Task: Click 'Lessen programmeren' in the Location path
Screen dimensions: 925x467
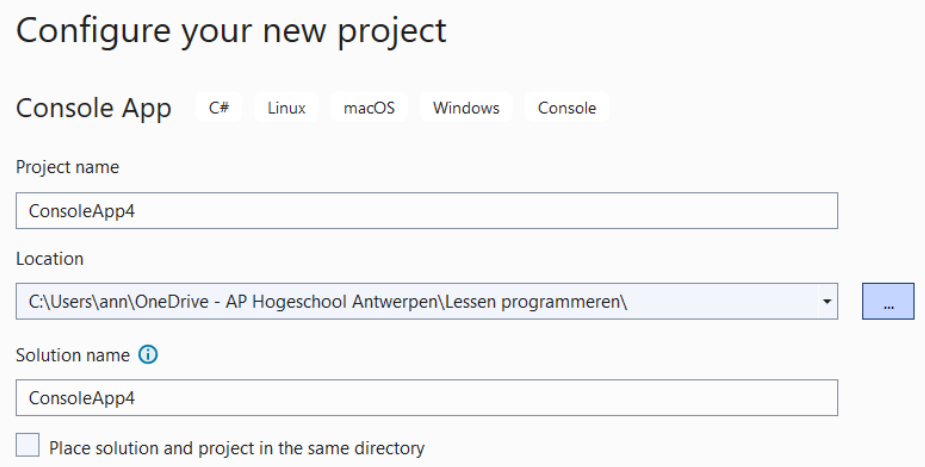Action: 533,302
